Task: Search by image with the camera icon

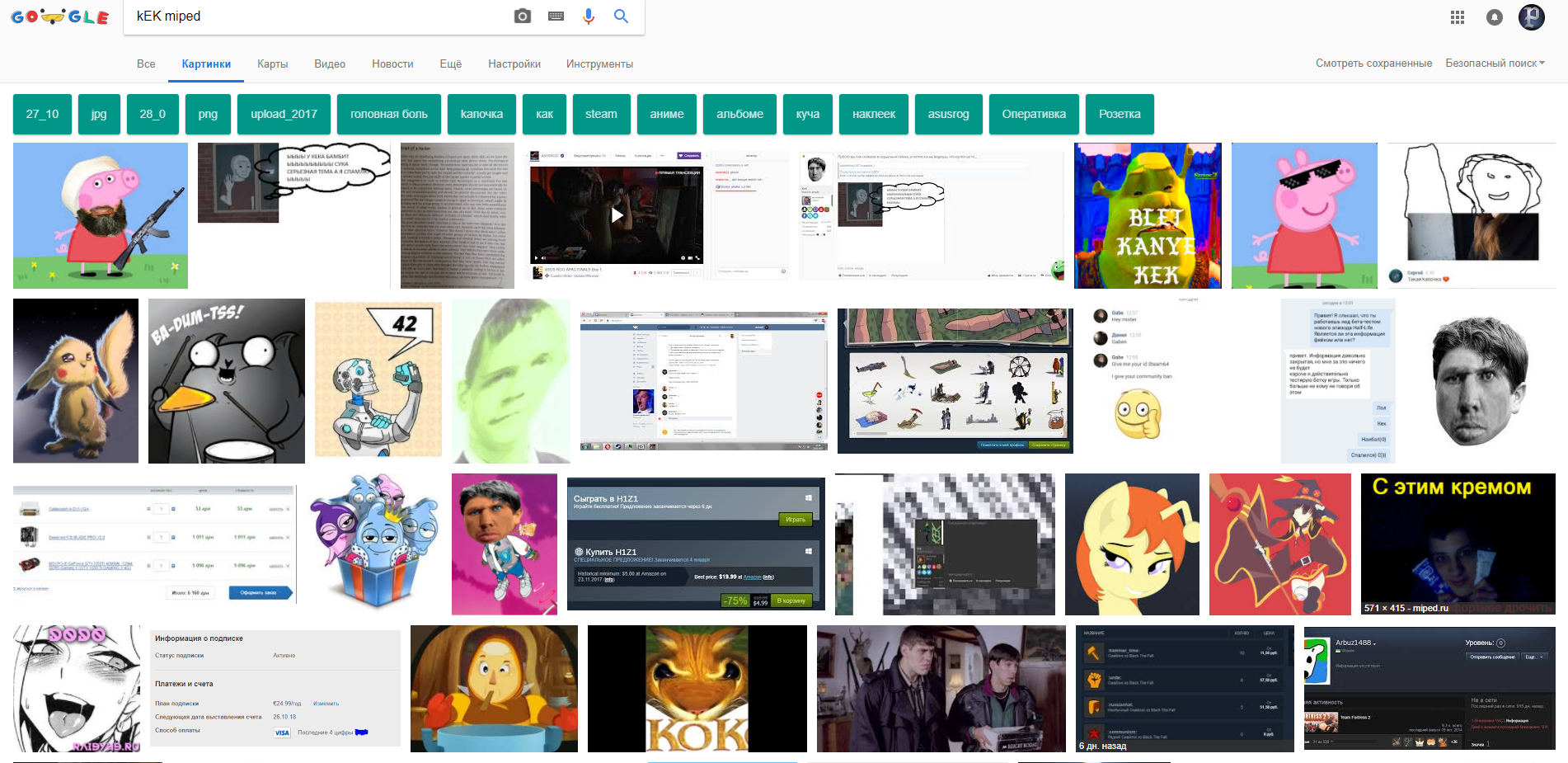Action: (x=523, y=16)
